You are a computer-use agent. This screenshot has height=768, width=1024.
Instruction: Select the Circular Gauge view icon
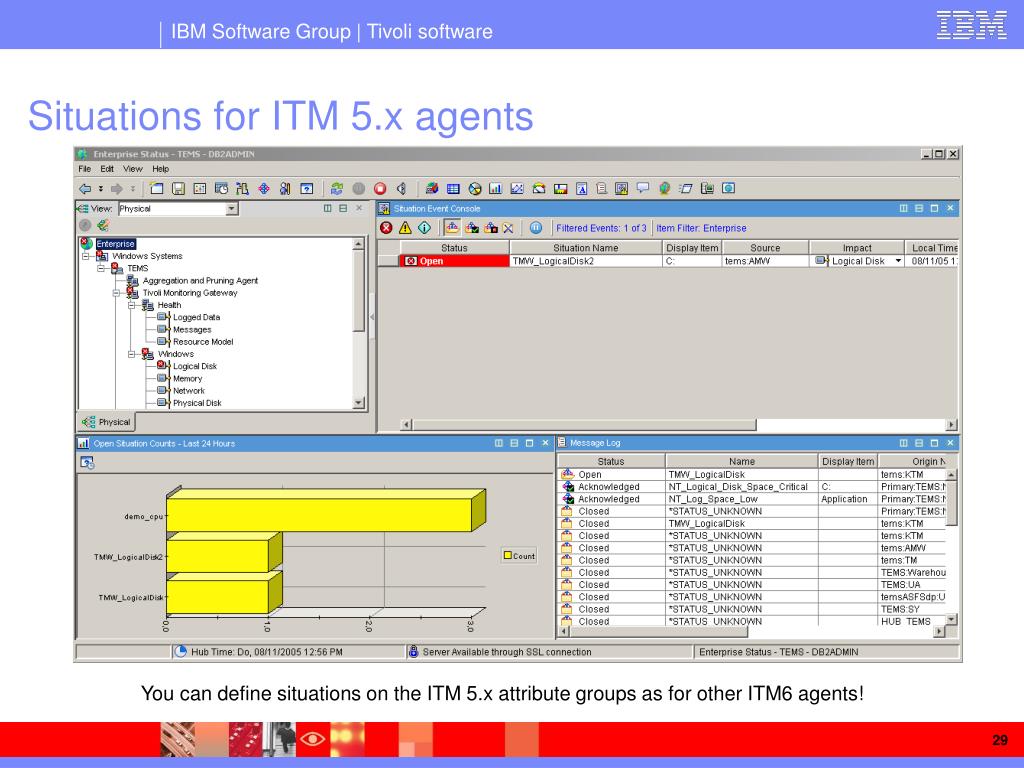(539, 189)
